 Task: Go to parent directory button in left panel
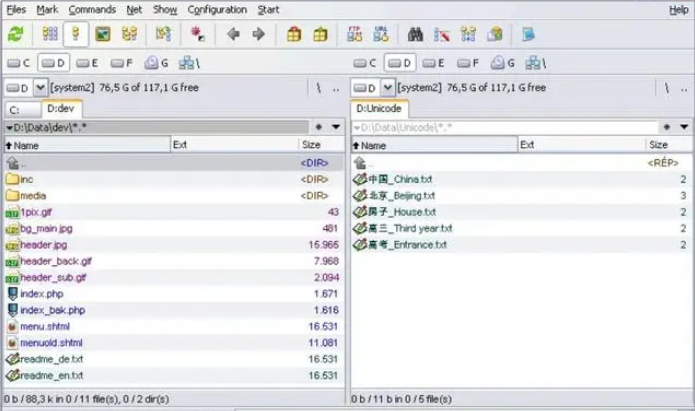pos(336,88)
